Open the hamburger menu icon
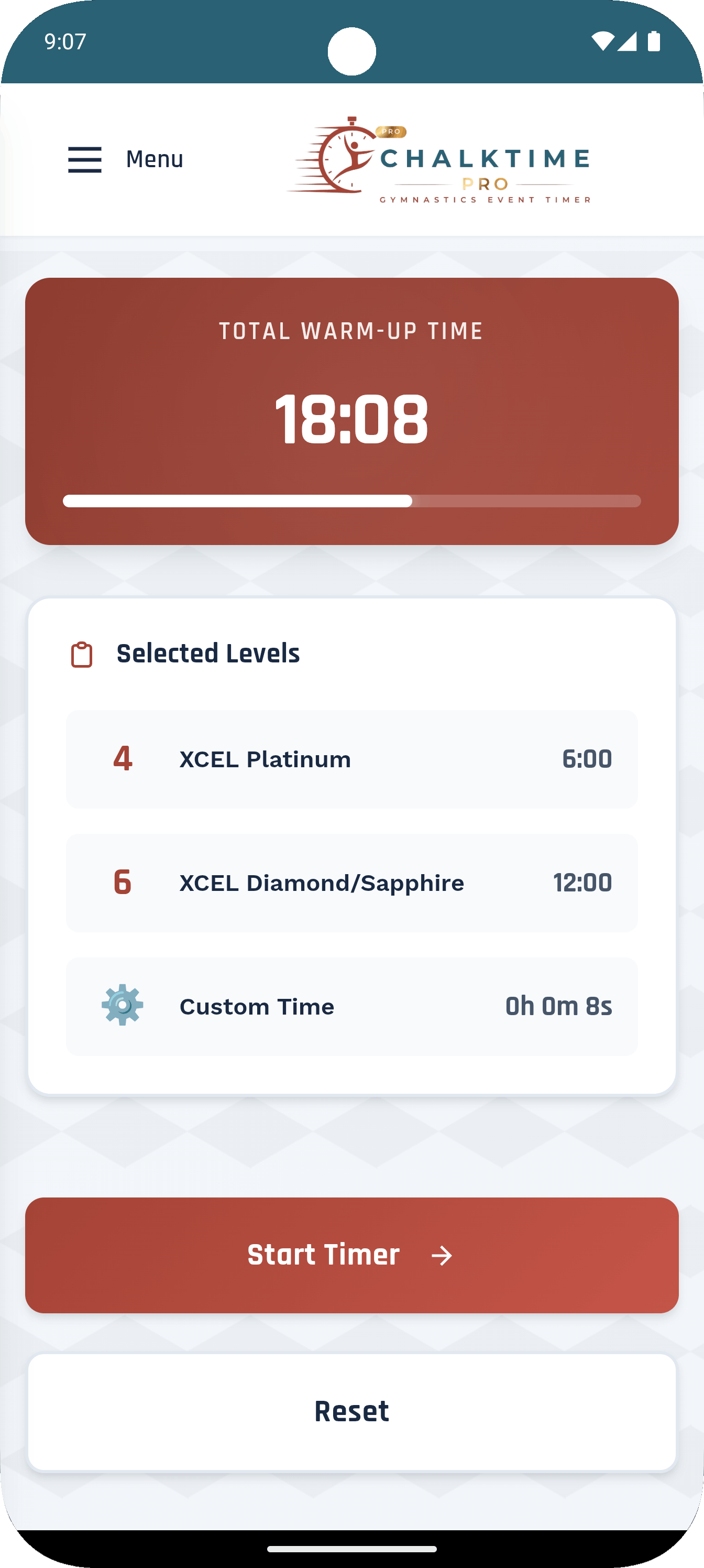 click(84, 159)
